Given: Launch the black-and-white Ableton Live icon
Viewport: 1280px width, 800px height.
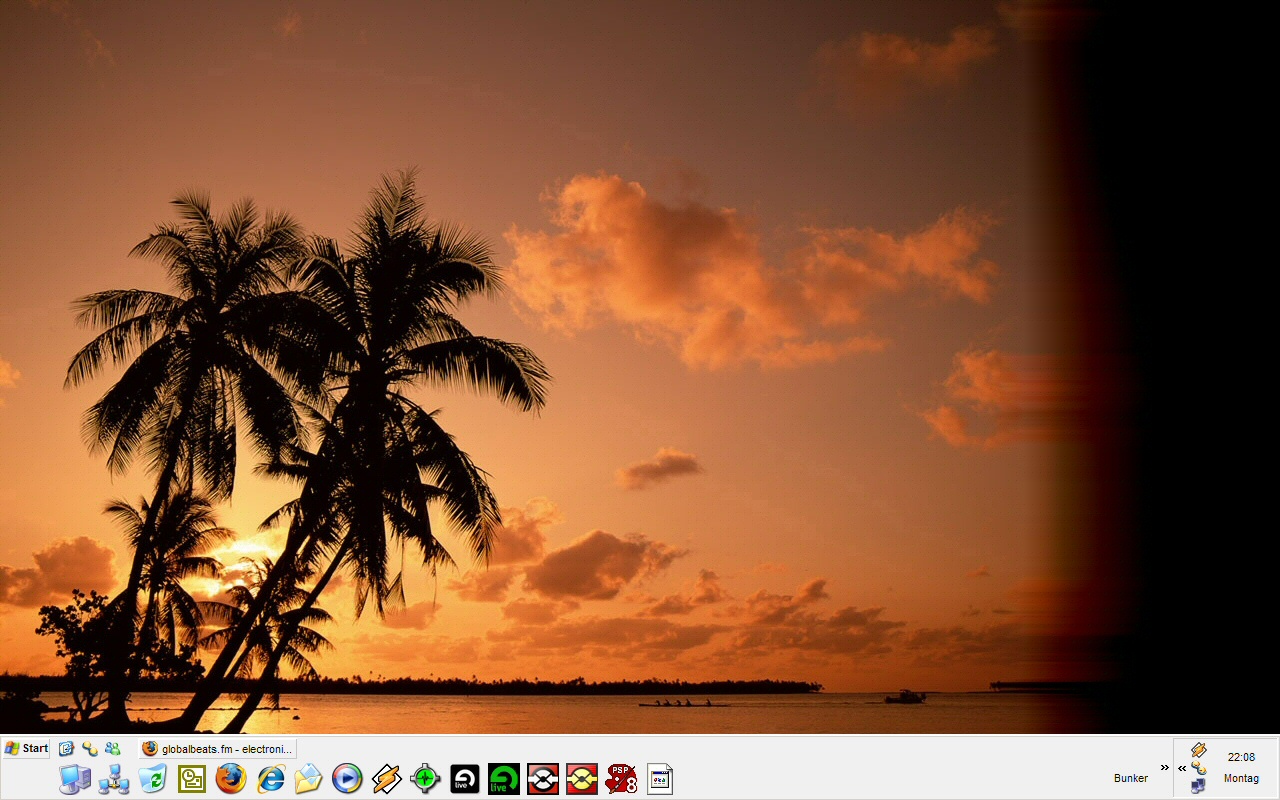Looking at the screenshot, I should pos(464,779).
